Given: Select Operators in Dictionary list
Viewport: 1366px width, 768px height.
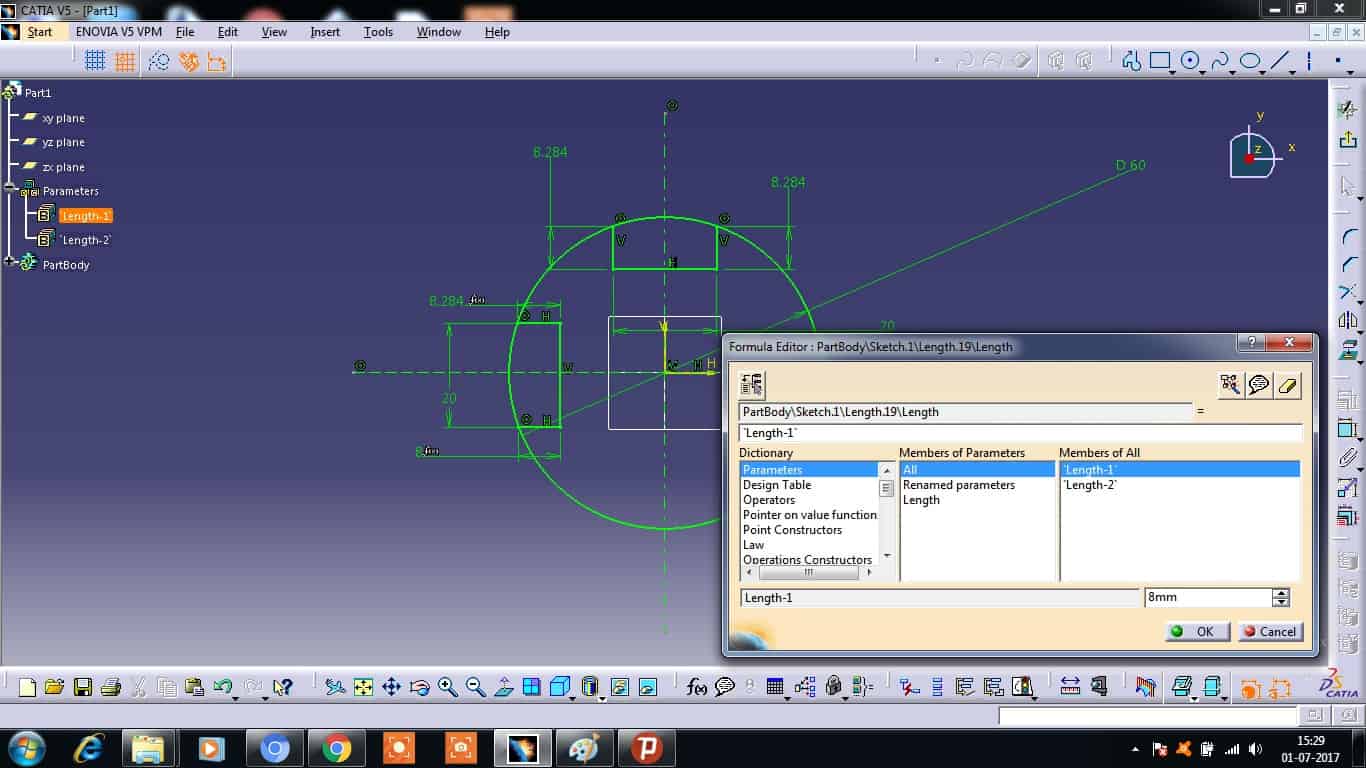Looking at the screenshot, I should tap(769, 500).
